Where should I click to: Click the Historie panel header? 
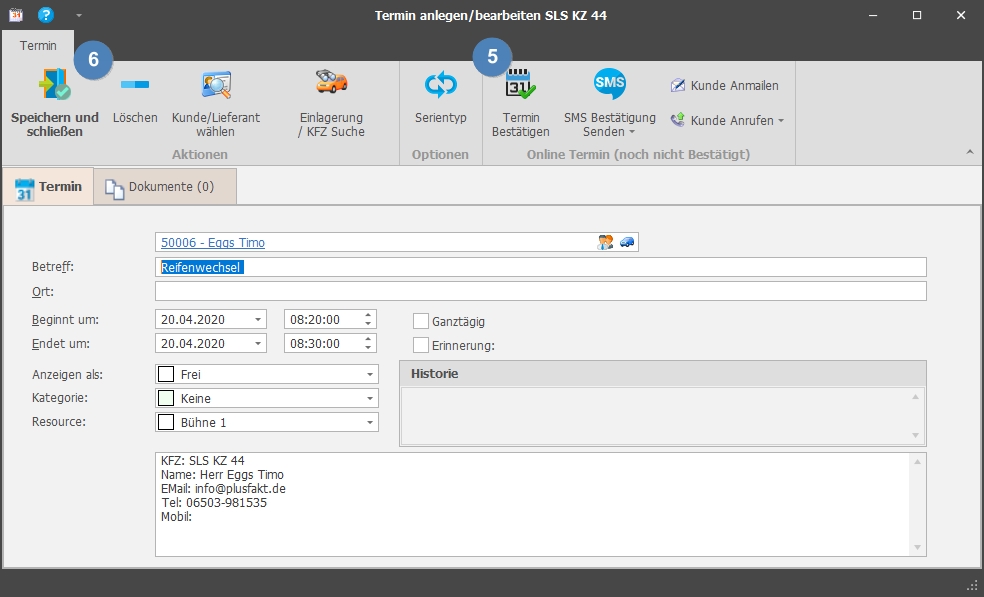pyautogui.click(x=663, y=374)
